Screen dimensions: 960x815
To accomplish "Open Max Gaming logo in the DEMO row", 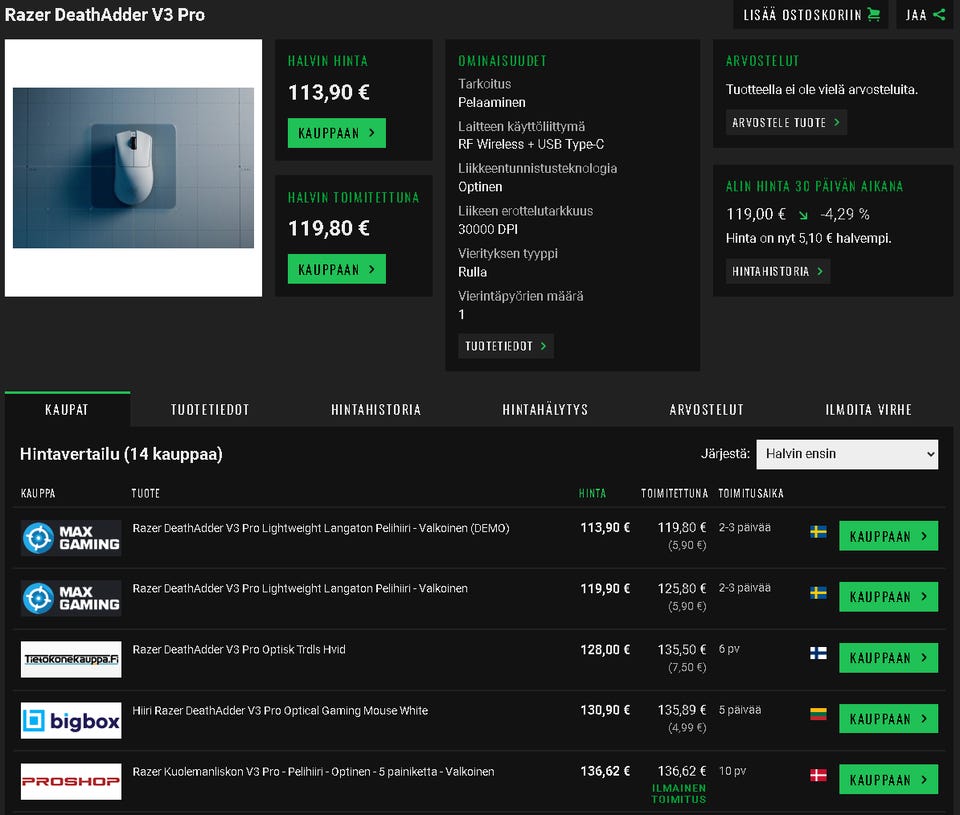I will [71, 538].
